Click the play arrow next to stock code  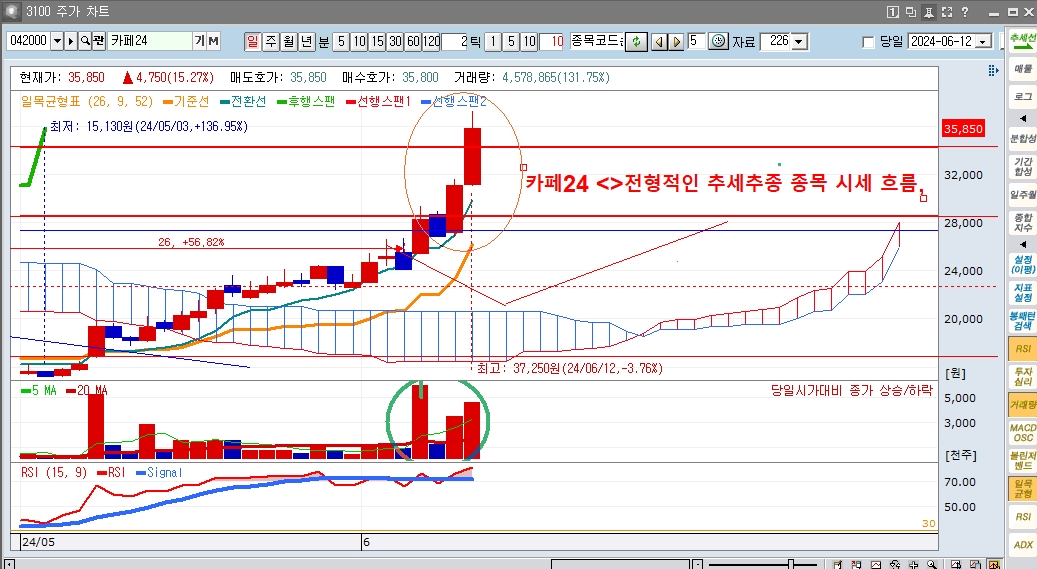(71, 41)
